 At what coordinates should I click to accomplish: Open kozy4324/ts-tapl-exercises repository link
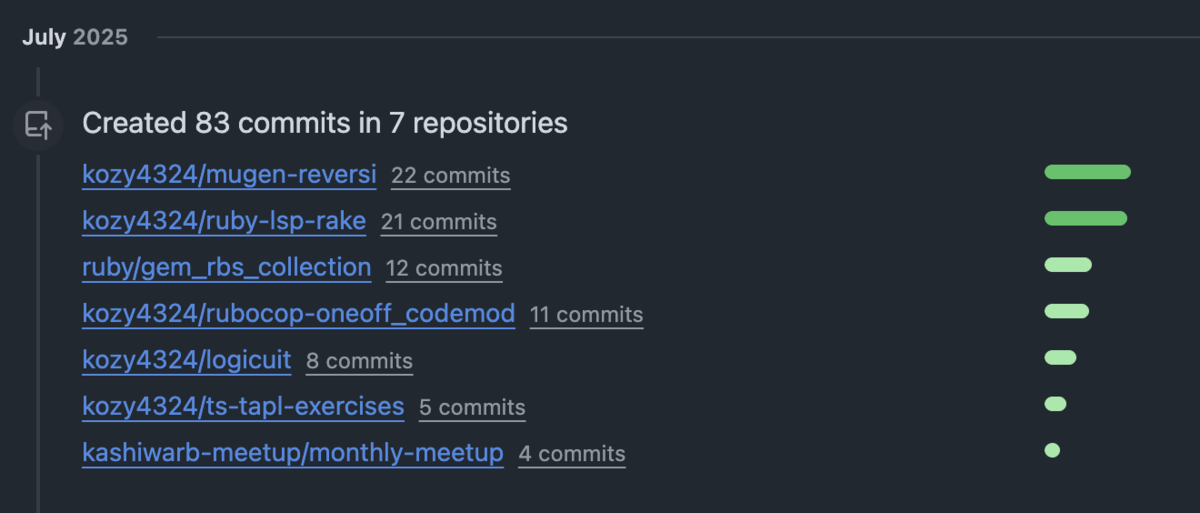[243, 407]
